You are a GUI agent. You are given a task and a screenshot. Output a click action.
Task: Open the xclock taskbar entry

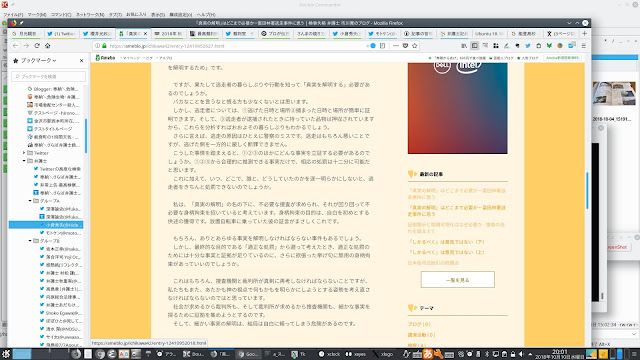tap(330, 354)
